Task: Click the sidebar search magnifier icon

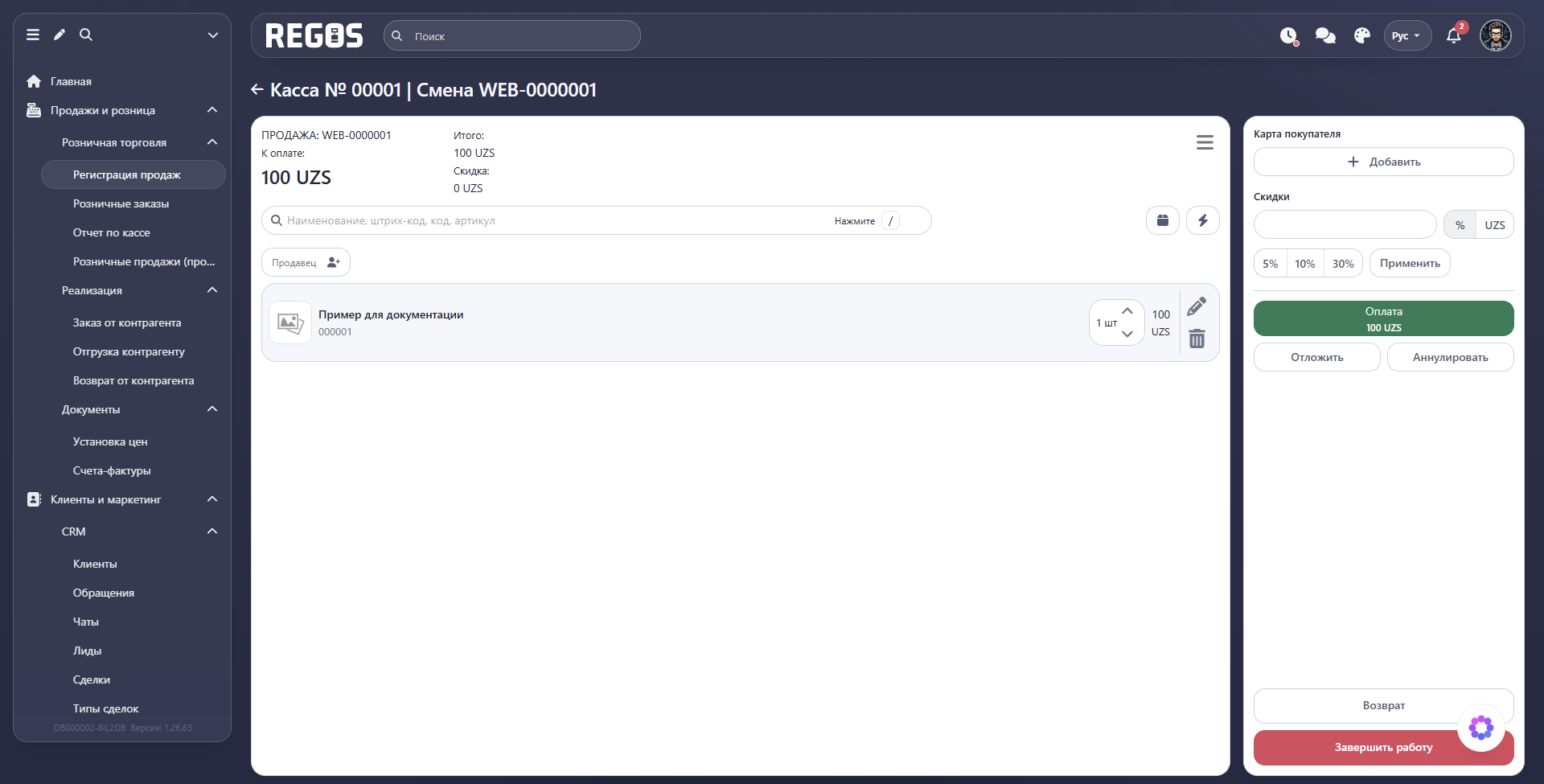Action: [86, 35]
